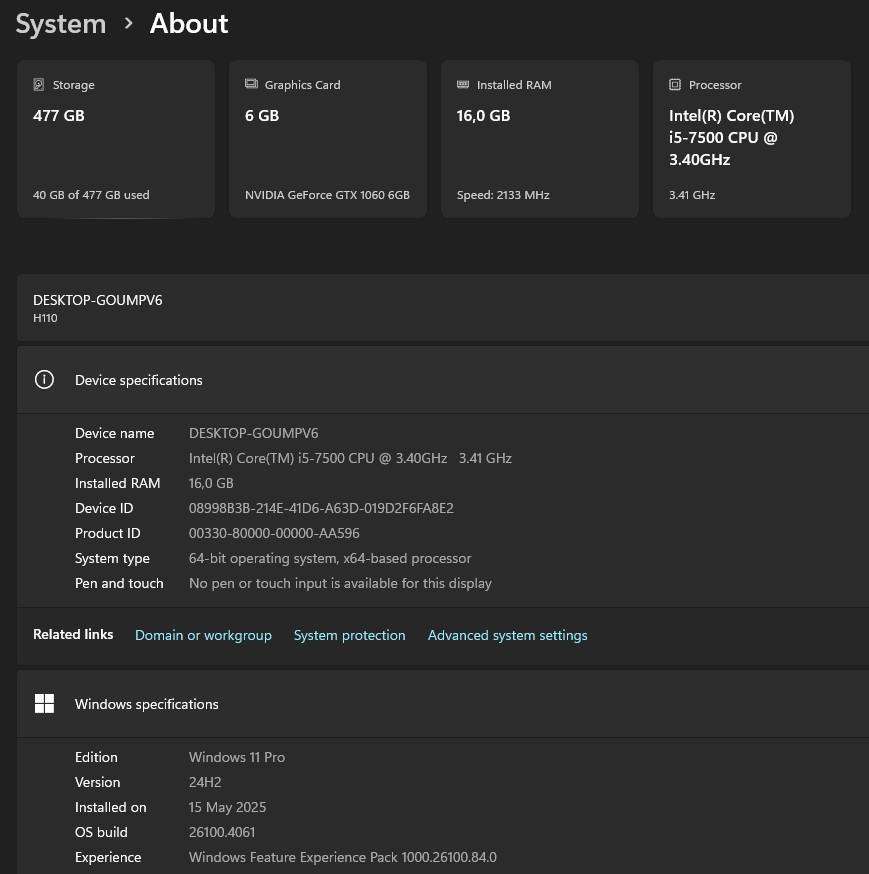Open the Storage summary card
869x874 pixels.
tap(115, 138)
